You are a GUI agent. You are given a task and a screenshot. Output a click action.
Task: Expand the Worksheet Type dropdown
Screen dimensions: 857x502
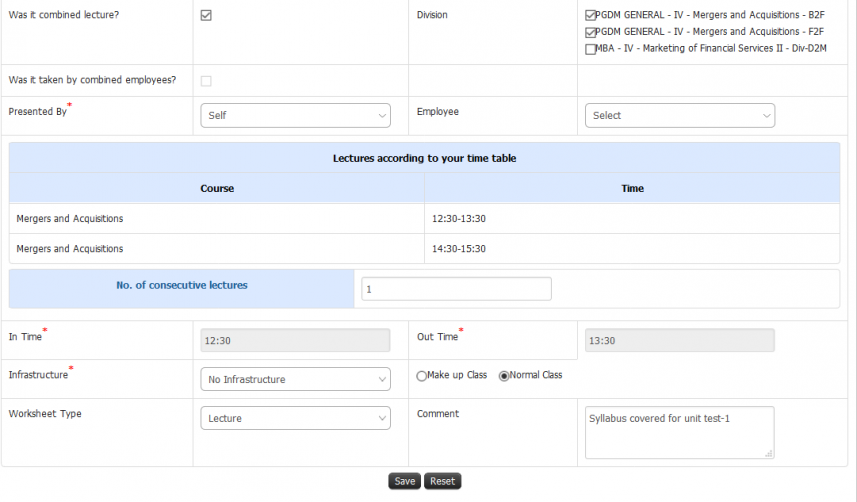pos(295,418)
